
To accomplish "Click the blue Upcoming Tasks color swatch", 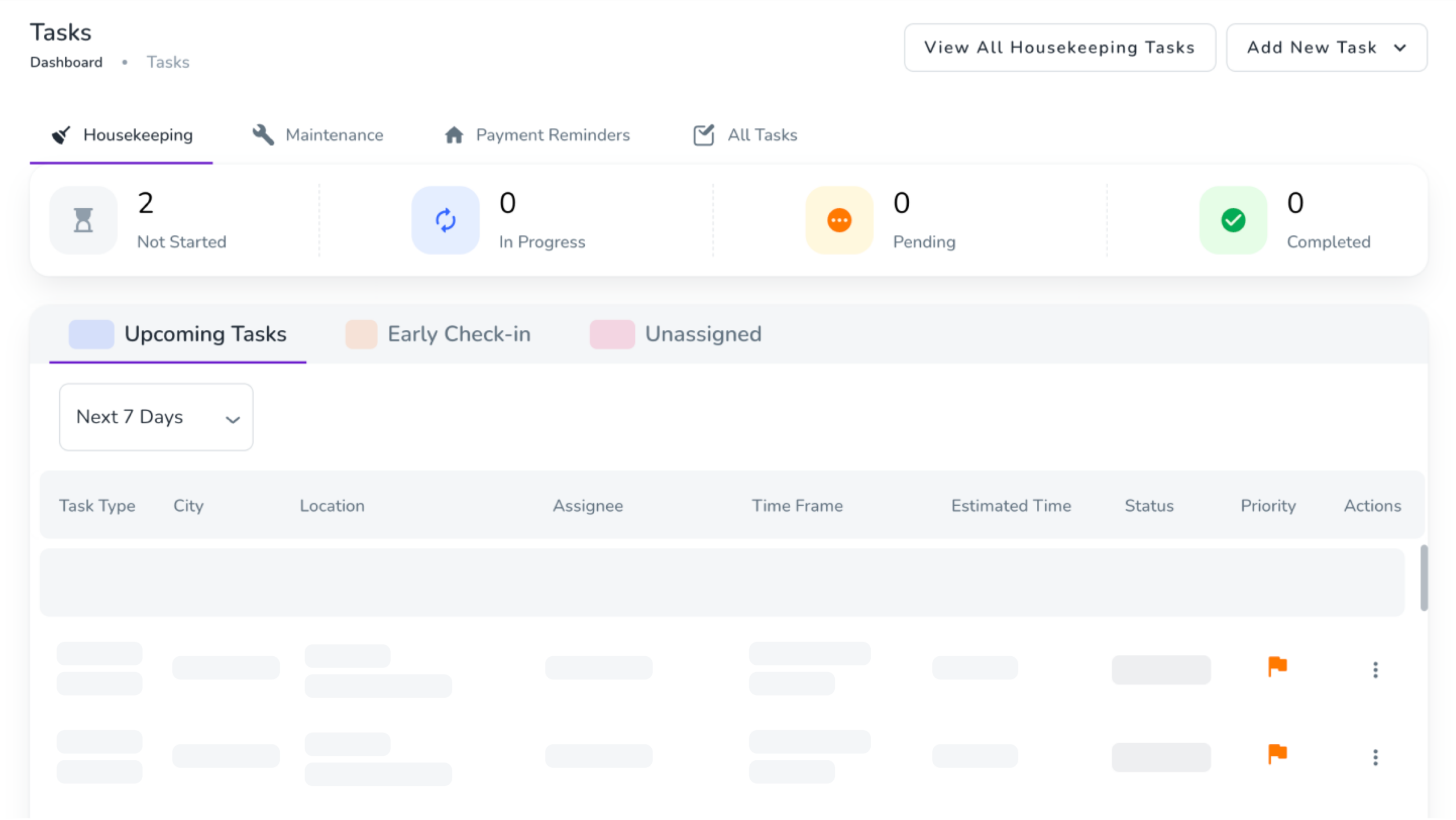I will pos(91,334).
